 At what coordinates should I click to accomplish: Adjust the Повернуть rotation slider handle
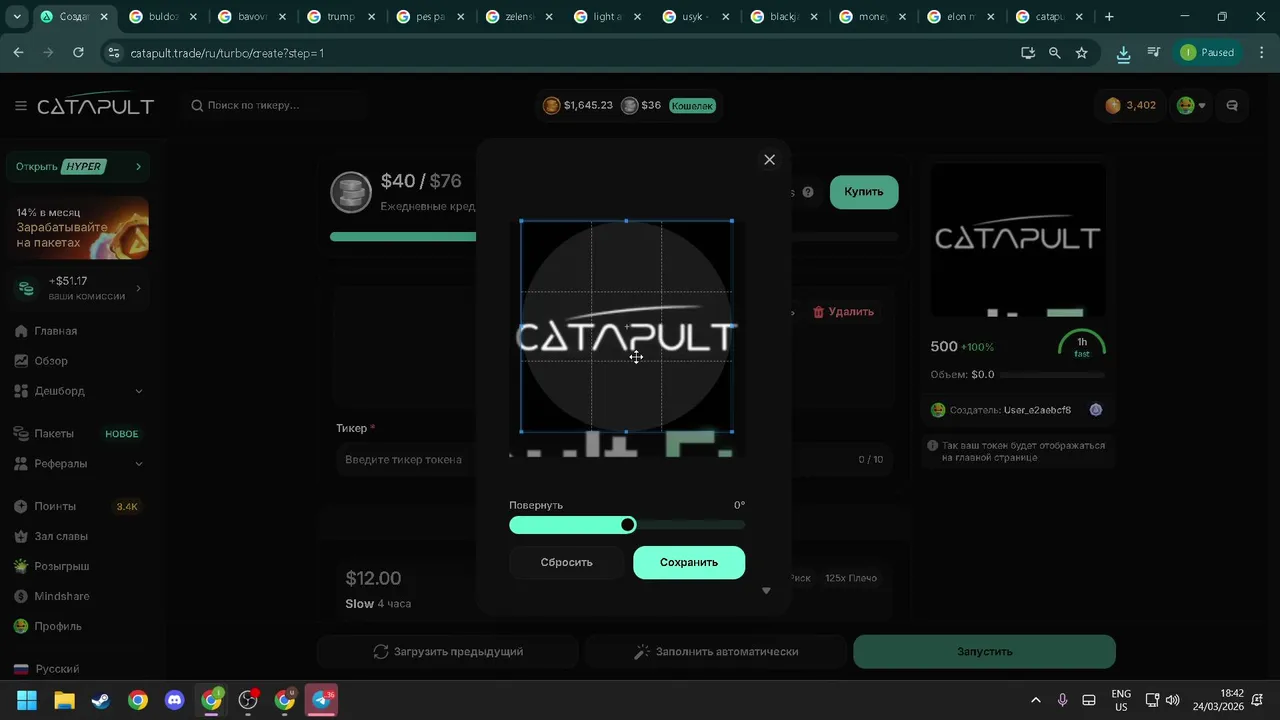click(x=628, y=525)
